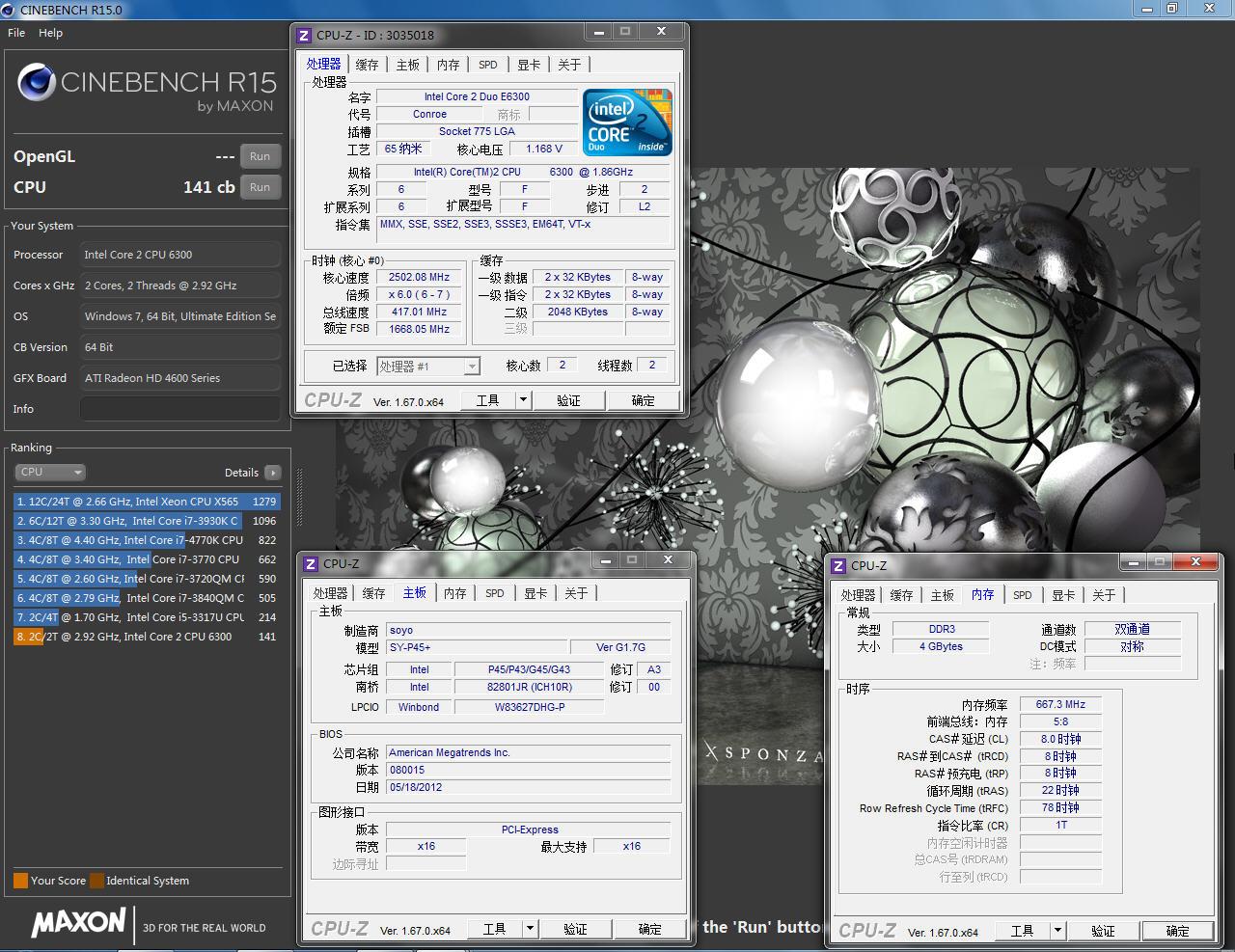Click the orange Your Score legend square
The height and width of the screenshot is (952, 1235).
click(x=20, y=881)
